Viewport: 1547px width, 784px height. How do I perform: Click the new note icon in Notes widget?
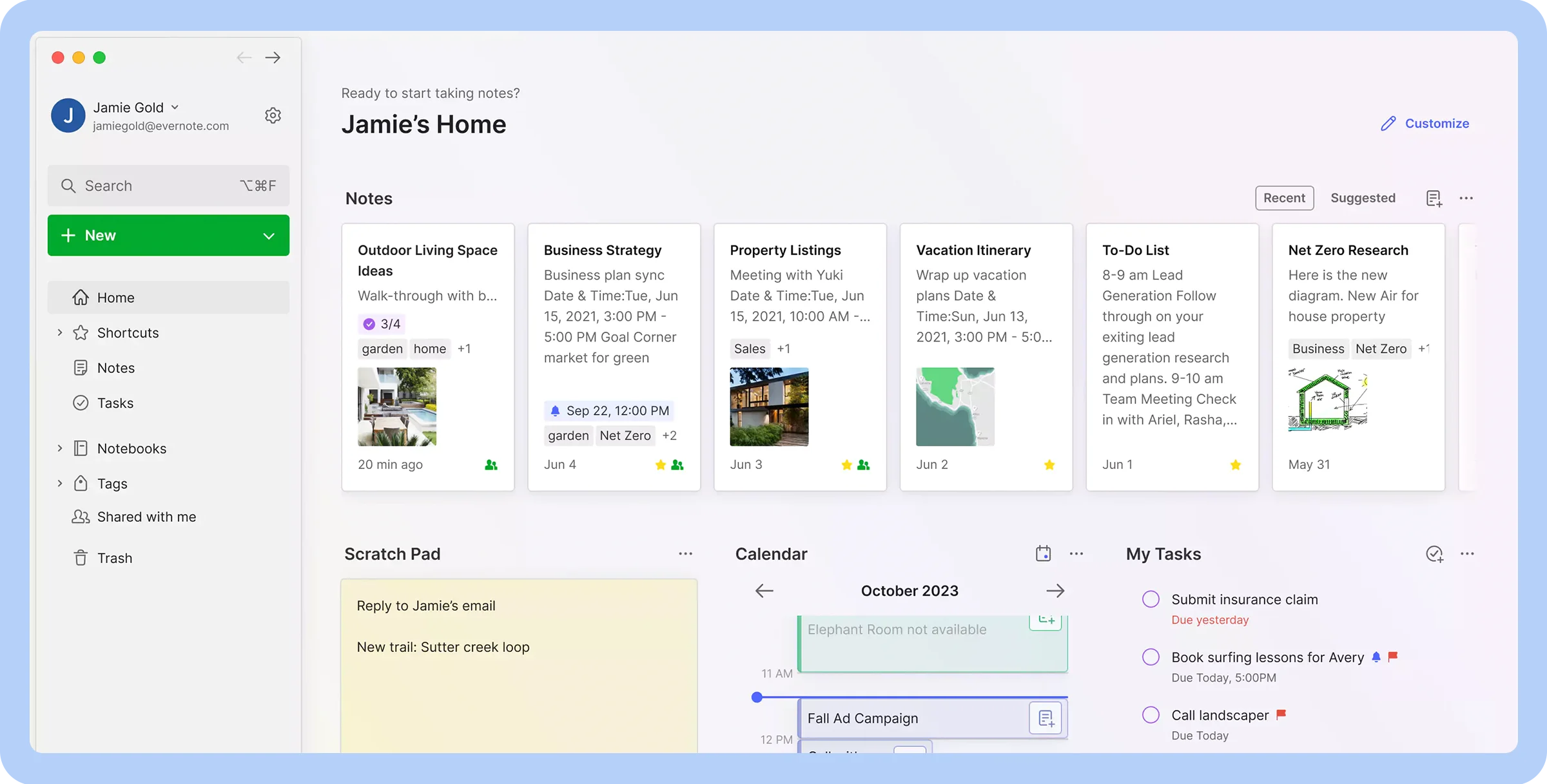pos(1434,198)
